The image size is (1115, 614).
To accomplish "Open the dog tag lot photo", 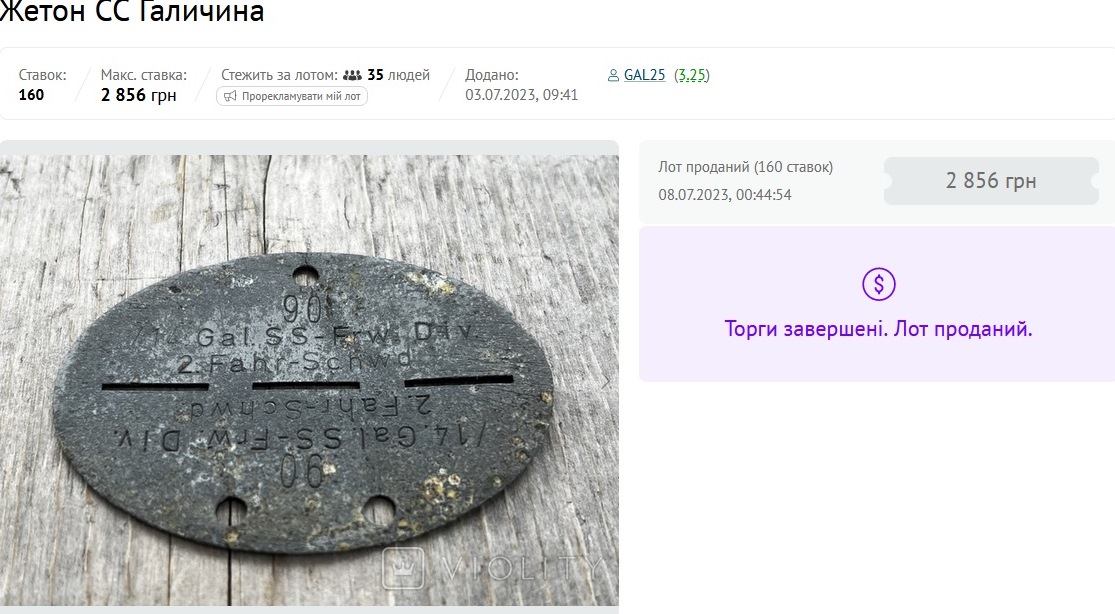I will [x=309, y=380].
